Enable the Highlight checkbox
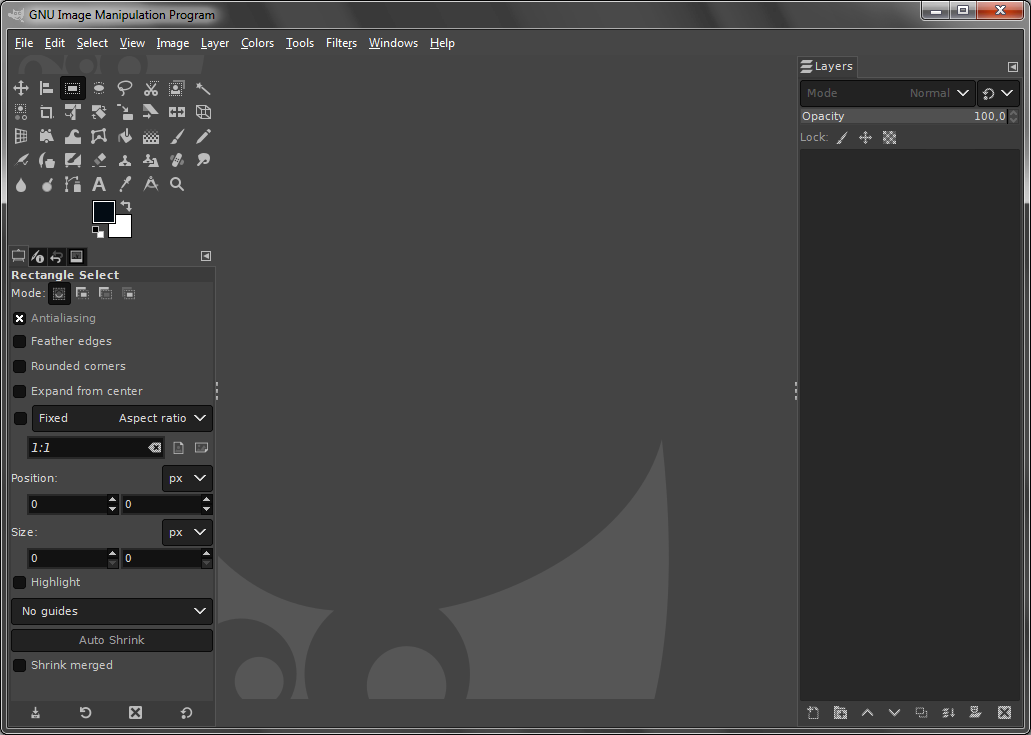 coord(20,582)
